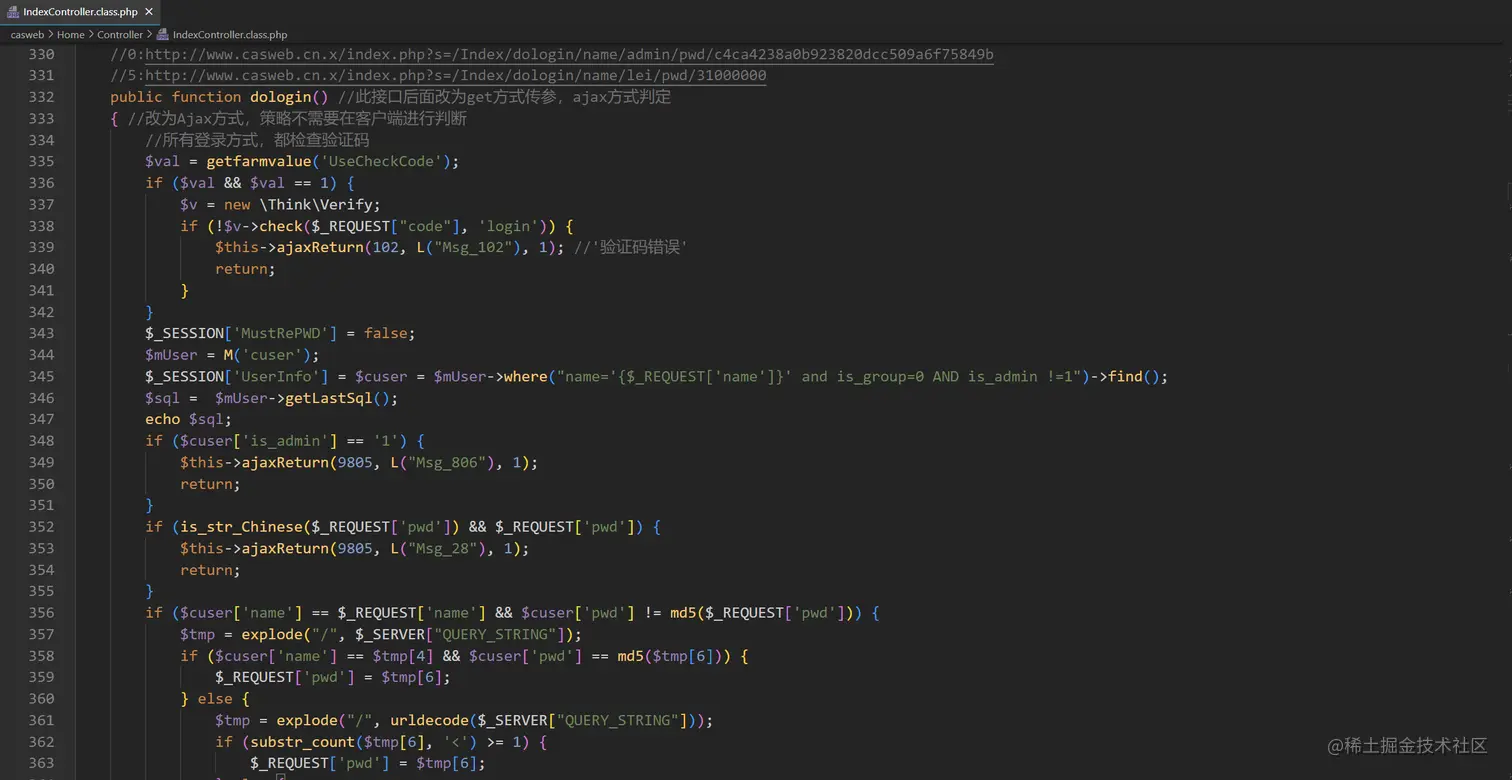This screenshot has width=1512, height=780.
Task: Click line number 336 in the gutter
Action: click(x=41, y=183)
